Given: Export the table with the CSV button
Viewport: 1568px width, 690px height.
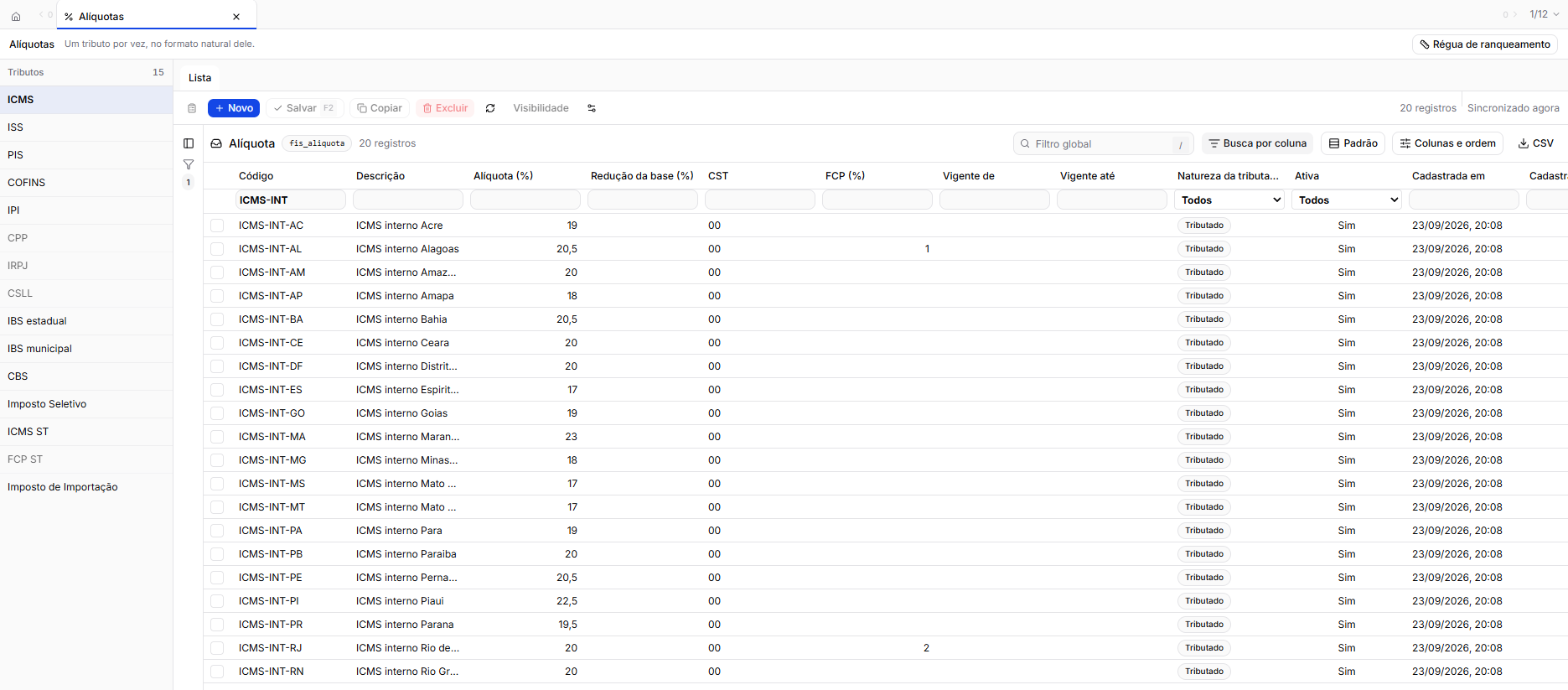Looking at the screenshot, I should coord(1536,144).
